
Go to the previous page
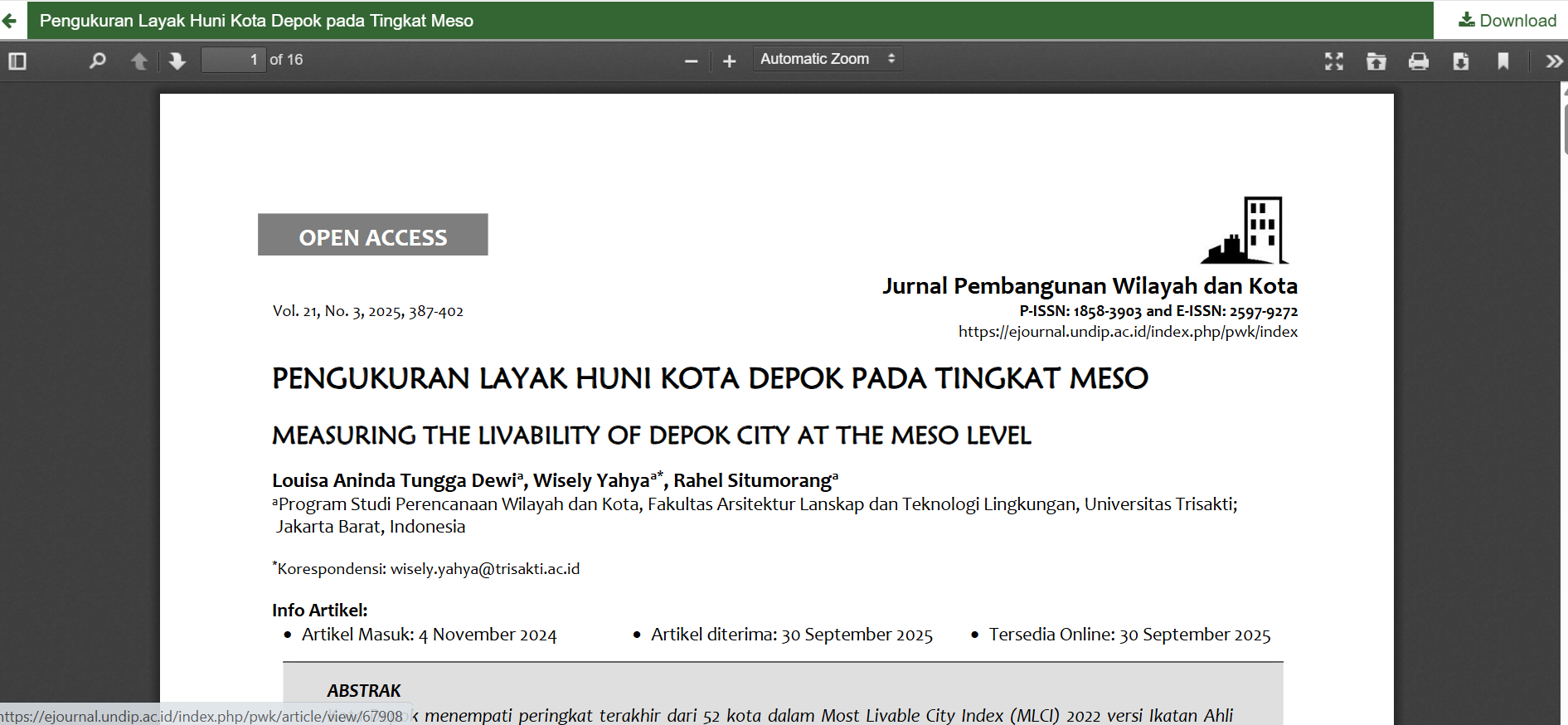pos(139,61)
